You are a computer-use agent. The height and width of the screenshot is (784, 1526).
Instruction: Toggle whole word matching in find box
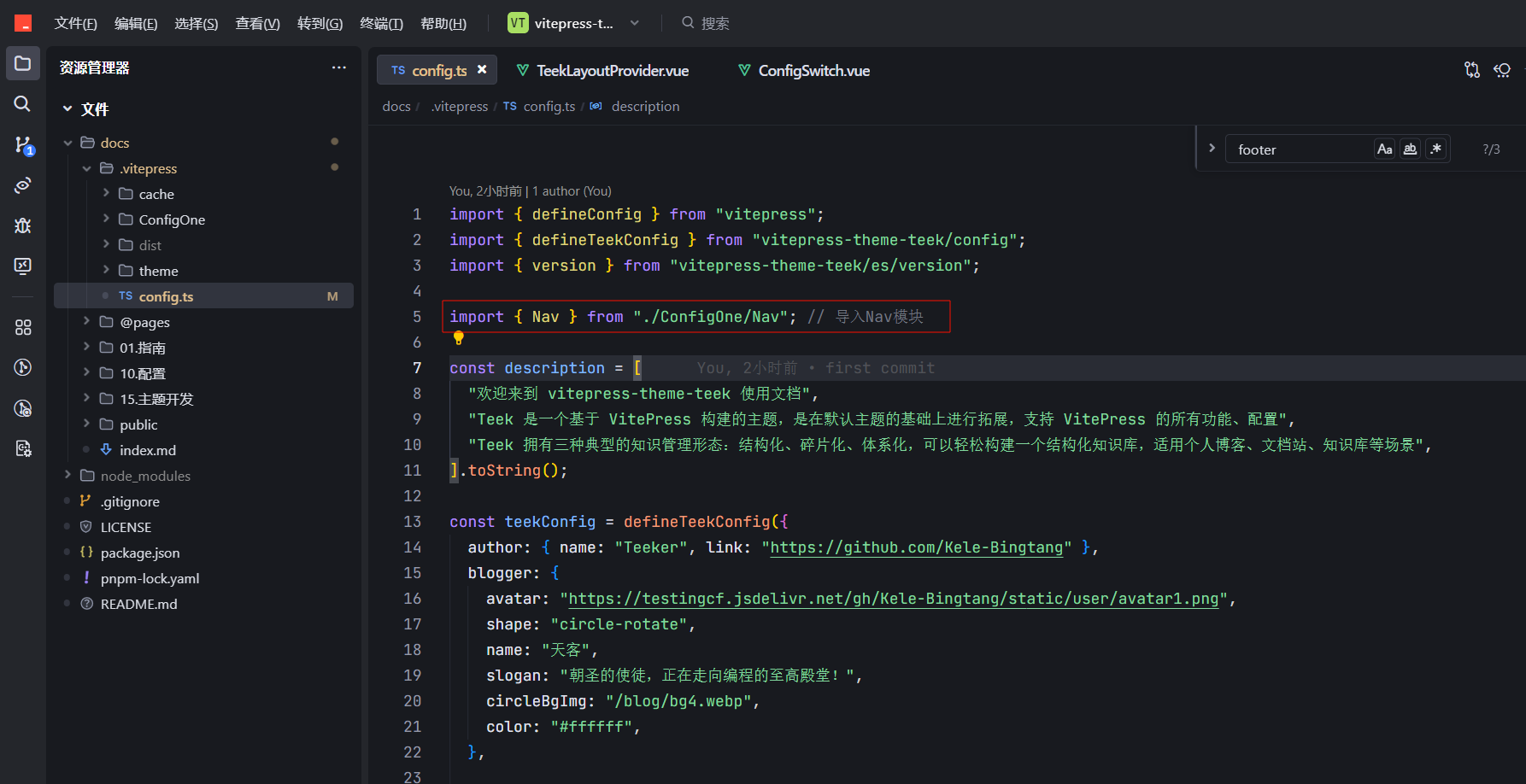1410,149
